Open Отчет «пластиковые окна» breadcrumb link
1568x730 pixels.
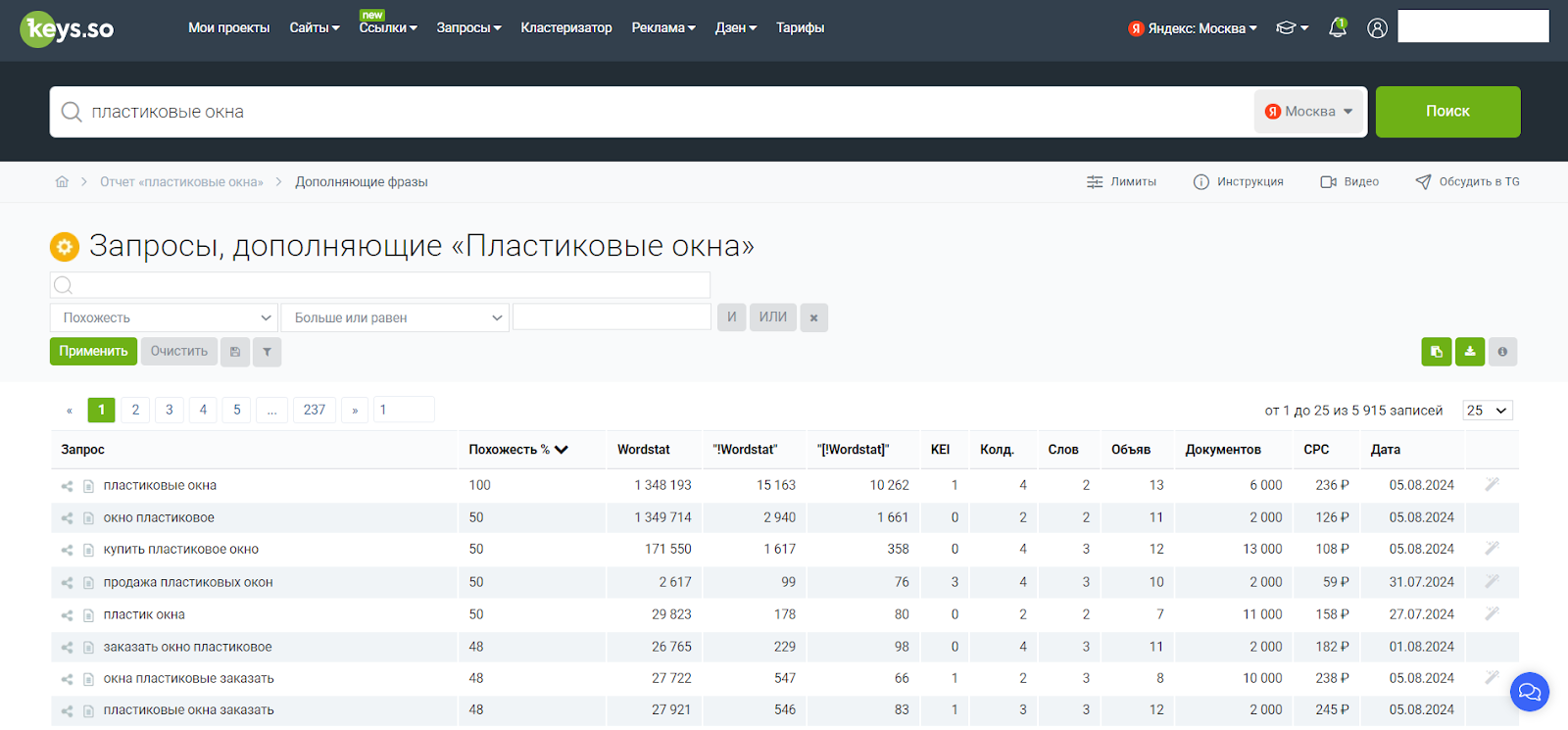(x=181, y=182)
